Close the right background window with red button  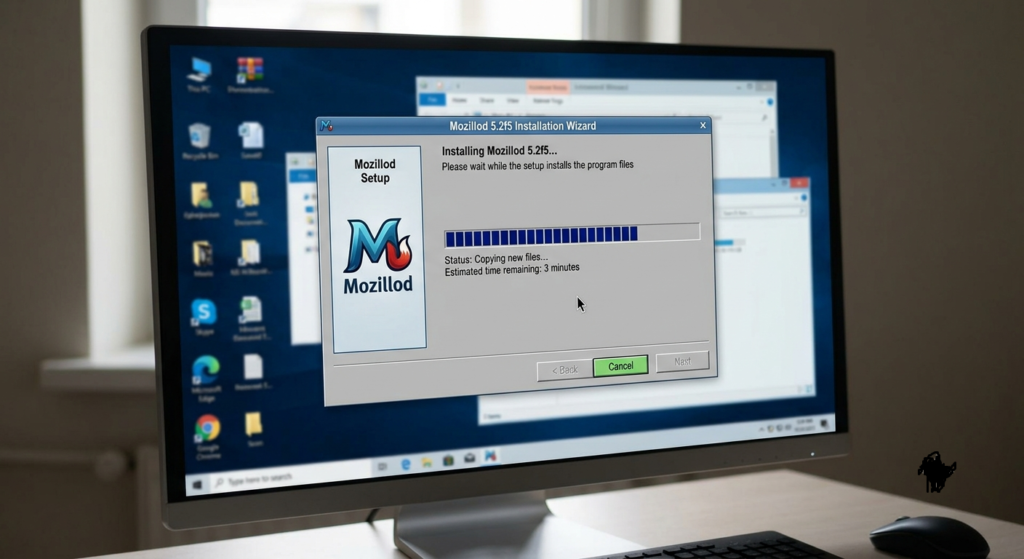tap(799, 183)
